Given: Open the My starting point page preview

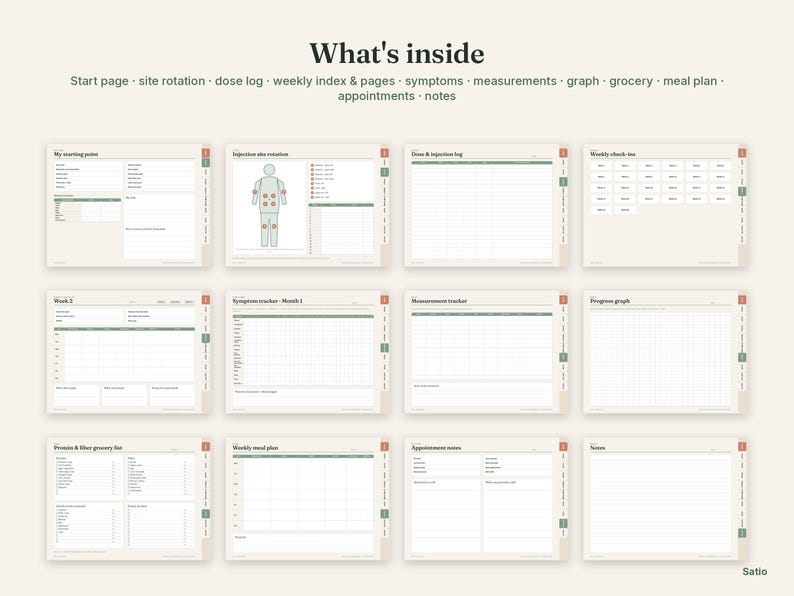Looking at the screenshot, I should tap(129, 205).
